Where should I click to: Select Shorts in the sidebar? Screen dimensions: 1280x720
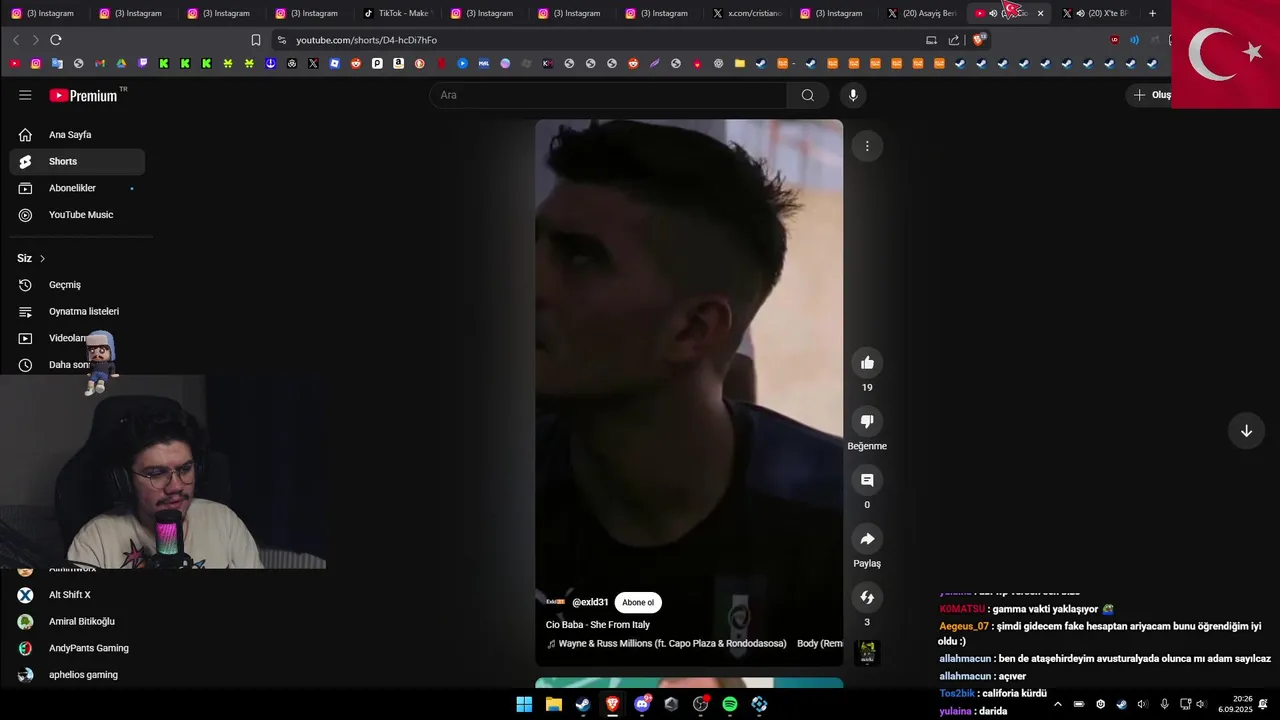77,161
